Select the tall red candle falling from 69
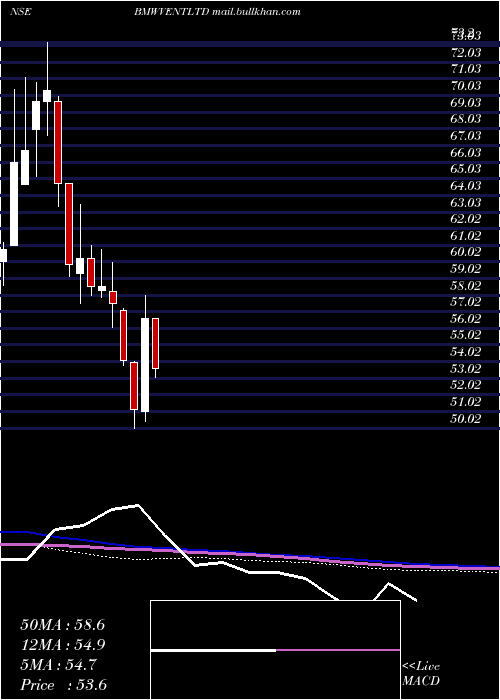Viewport: 500px width, 700px height. pos(58,142)
